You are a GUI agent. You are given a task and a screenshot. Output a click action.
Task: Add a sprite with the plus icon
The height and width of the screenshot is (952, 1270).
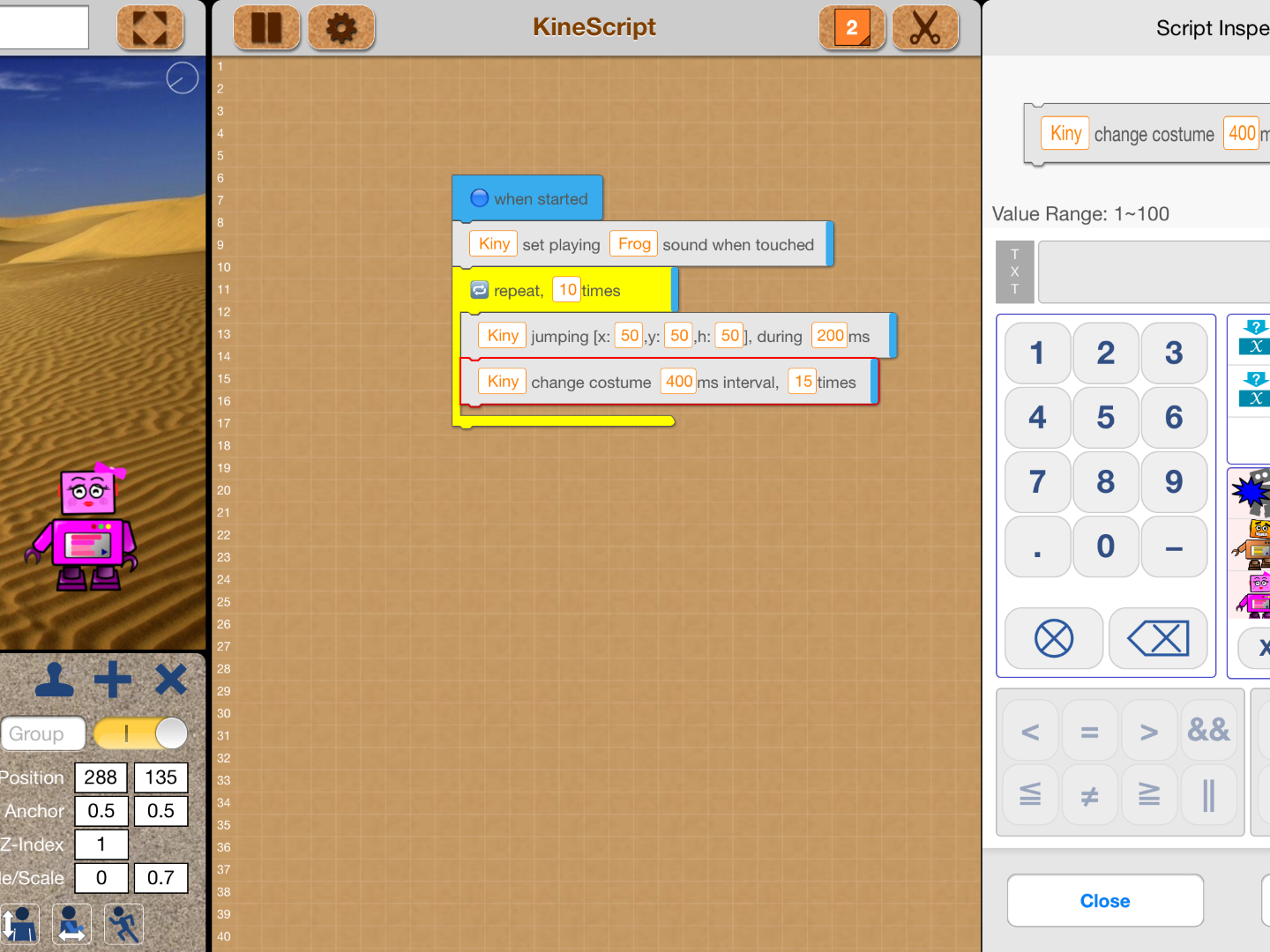[x=113, y=680]
